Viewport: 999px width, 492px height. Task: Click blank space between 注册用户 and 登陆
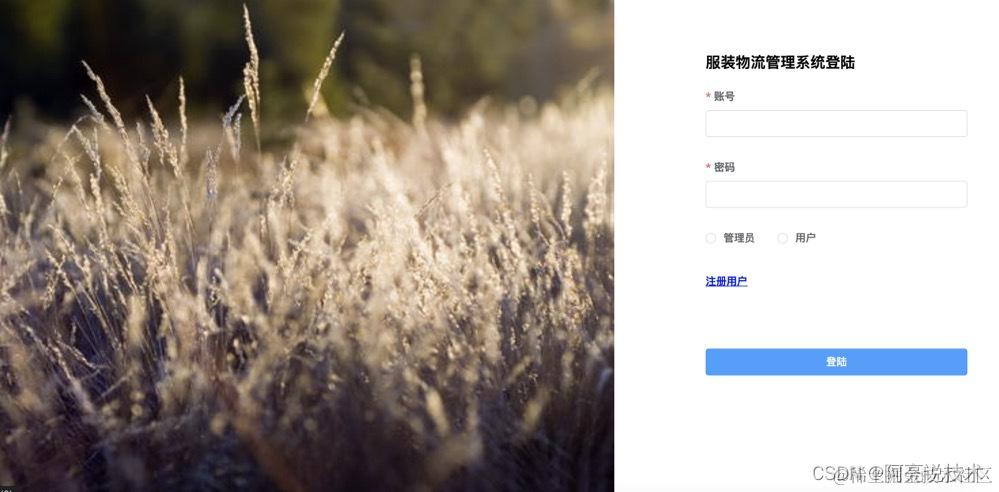click(836, 319)
